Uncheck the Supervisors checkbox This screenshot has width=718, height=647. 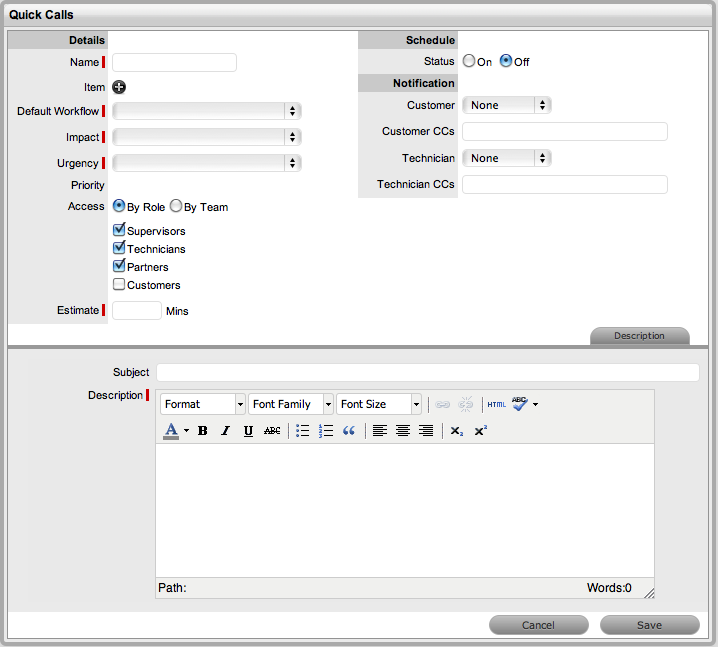click(x=119, y=229)
